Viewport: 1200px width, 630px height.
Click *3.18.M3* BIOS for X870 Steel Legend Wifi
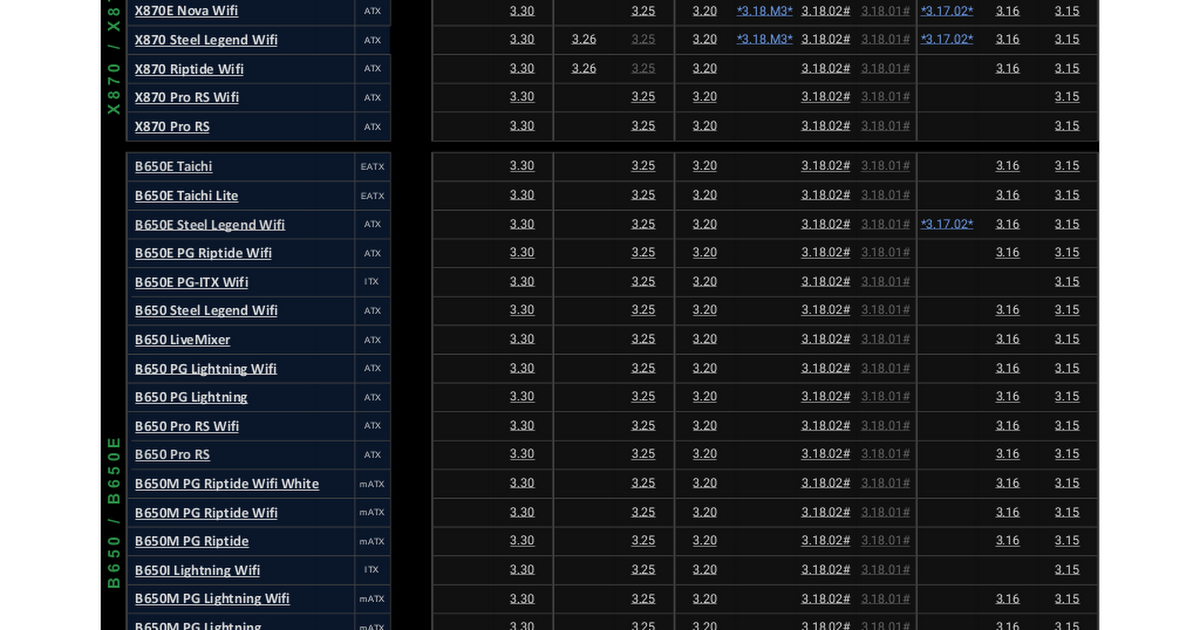[x=765, y=39]
